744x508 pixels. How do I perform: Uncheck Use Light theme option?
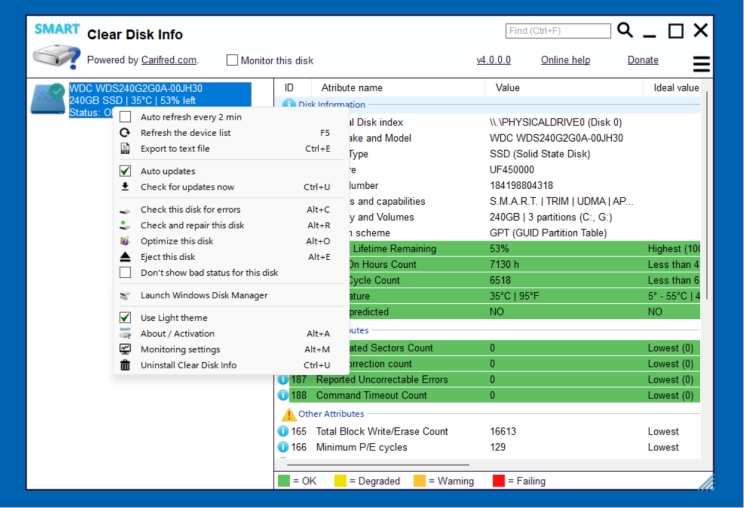pos(125,317)
